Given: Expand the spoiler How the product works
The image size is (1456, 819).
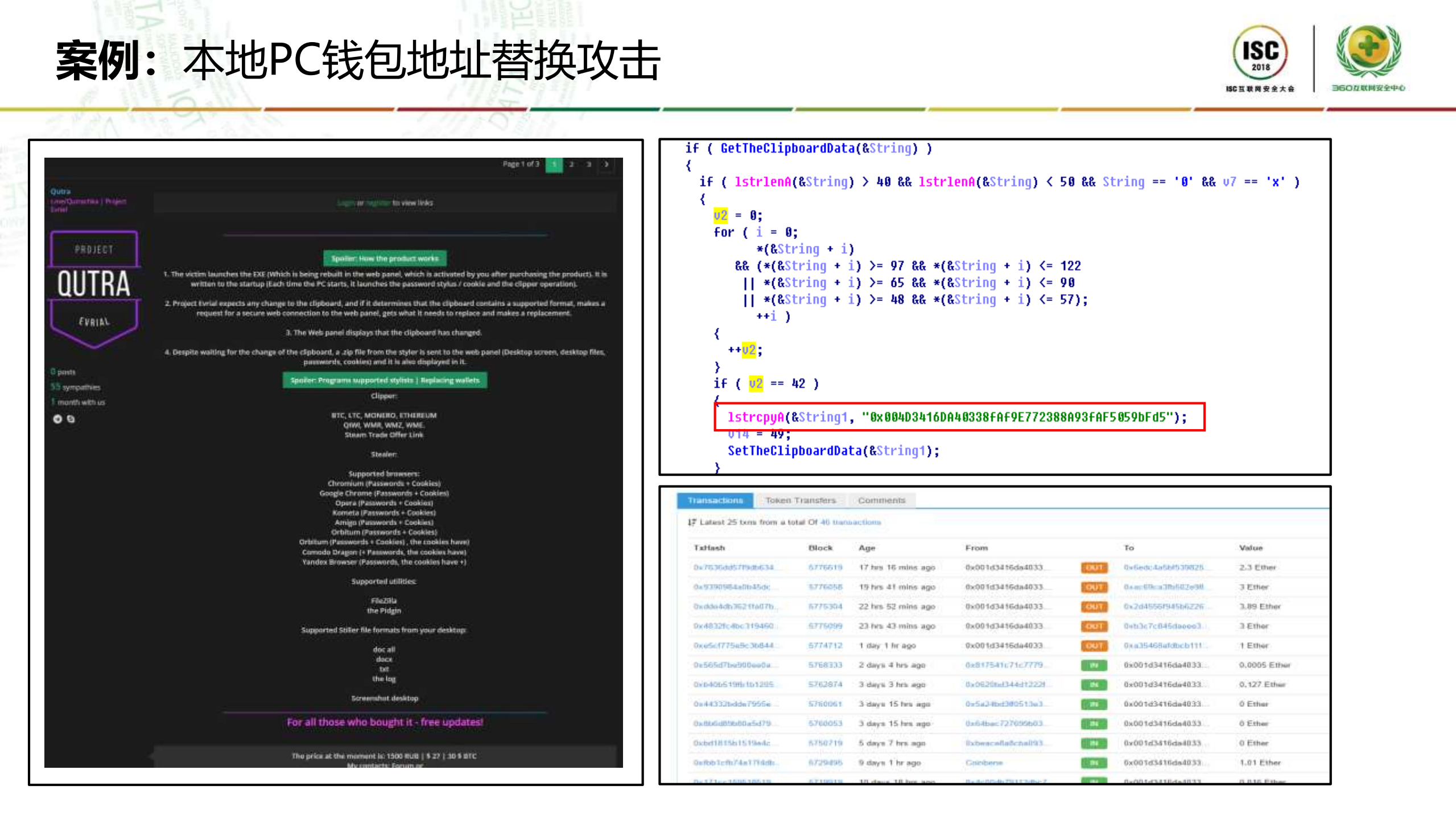Looking at the screenshot, I should point(385,258).
